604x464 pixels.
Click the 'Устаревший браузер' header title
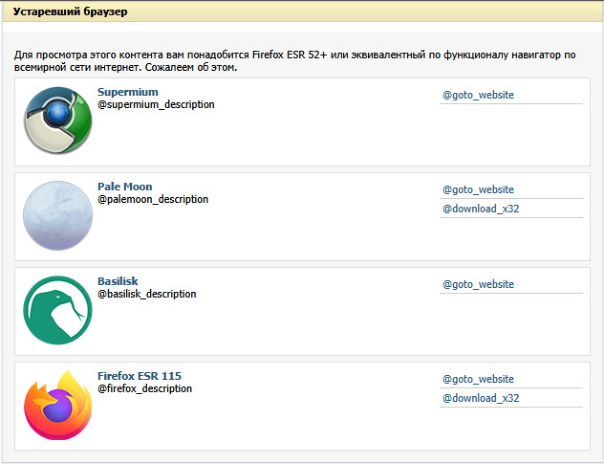click(x=70, y=12)
